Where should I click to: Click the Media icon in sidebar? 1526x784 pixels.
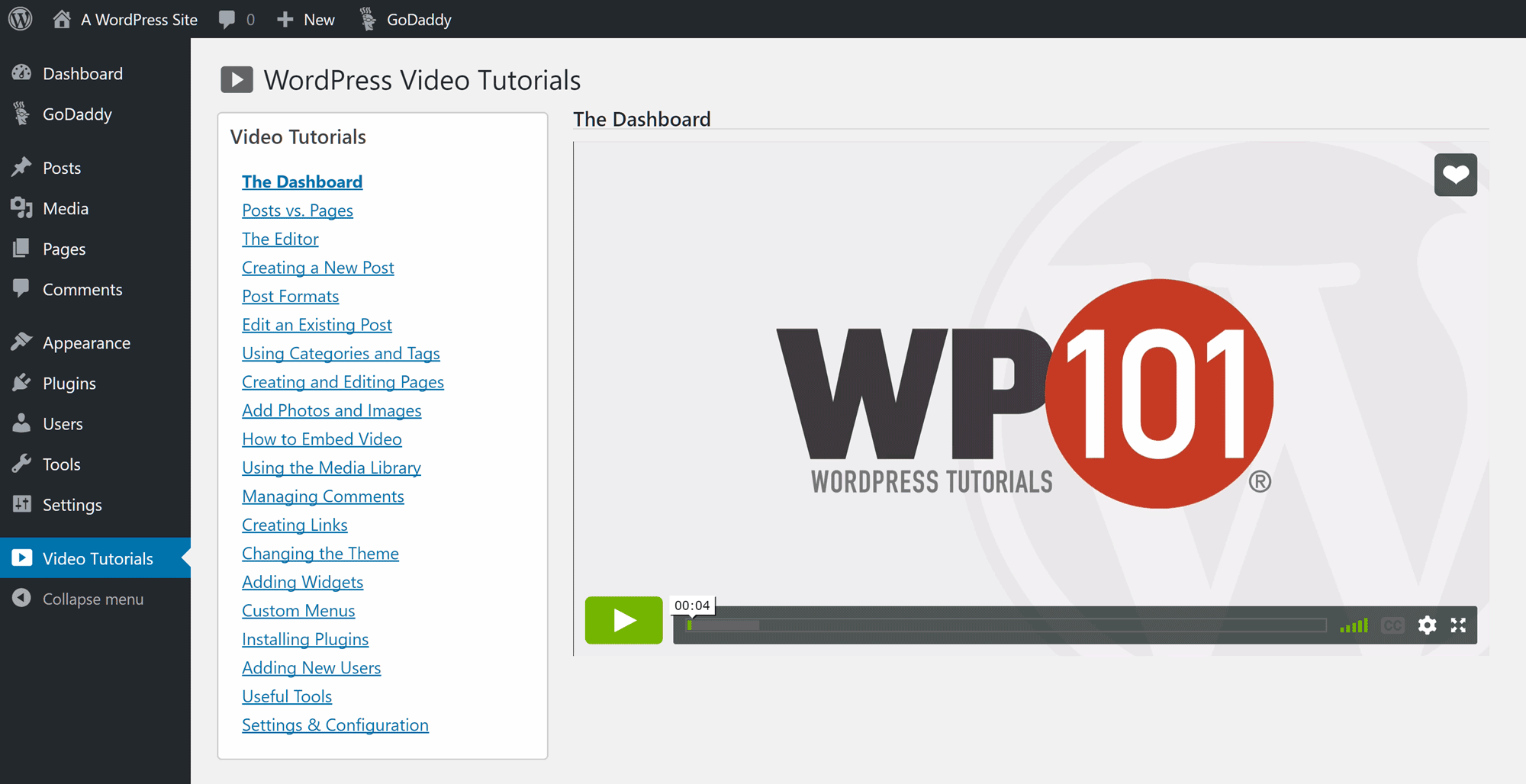pyautogui.click(x=21, y=208)
